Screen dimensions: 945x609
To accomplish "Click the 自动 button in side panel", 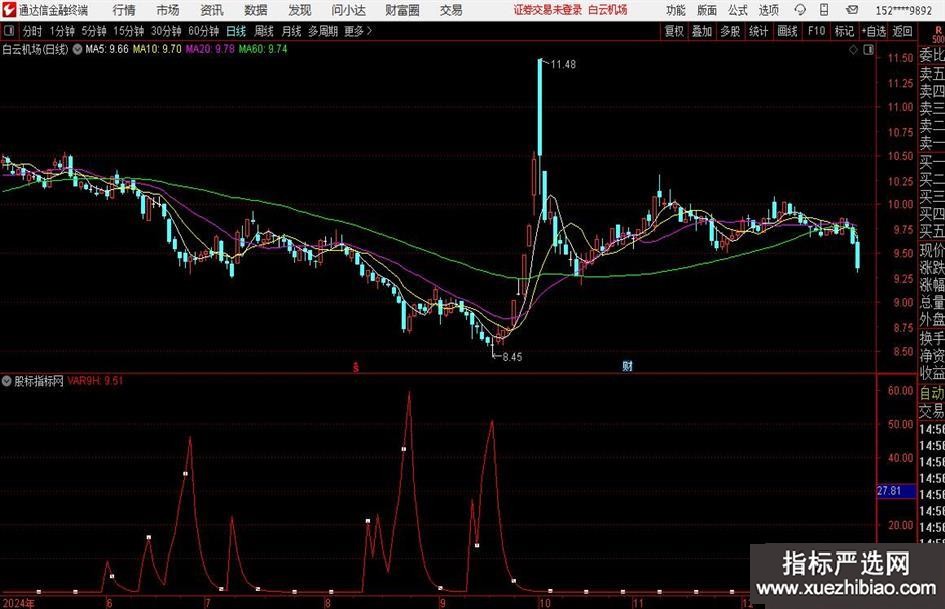I will [932, 393].
